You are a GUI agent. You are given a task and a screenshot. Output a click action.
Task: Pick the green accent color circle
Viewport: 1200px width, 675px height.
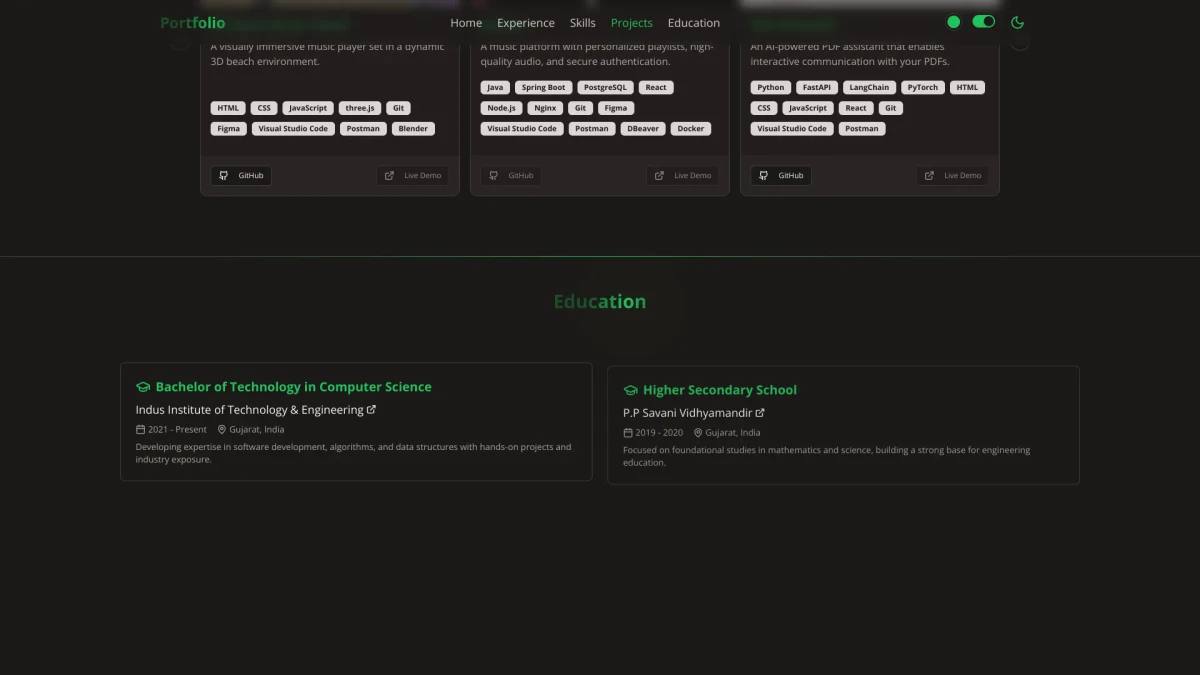(953, 22)
